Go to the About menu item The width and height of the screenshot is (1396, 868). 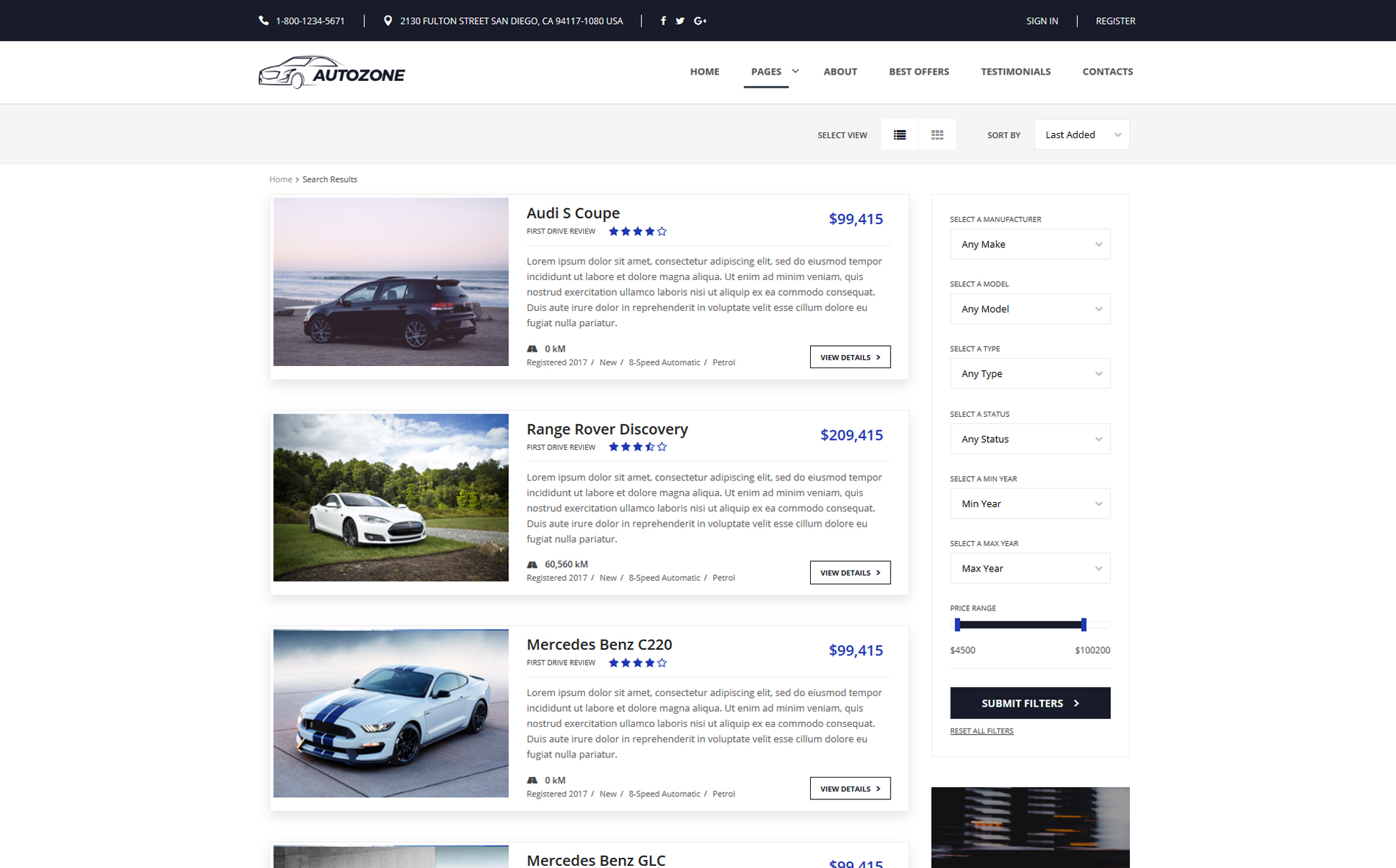click(840, 72)
